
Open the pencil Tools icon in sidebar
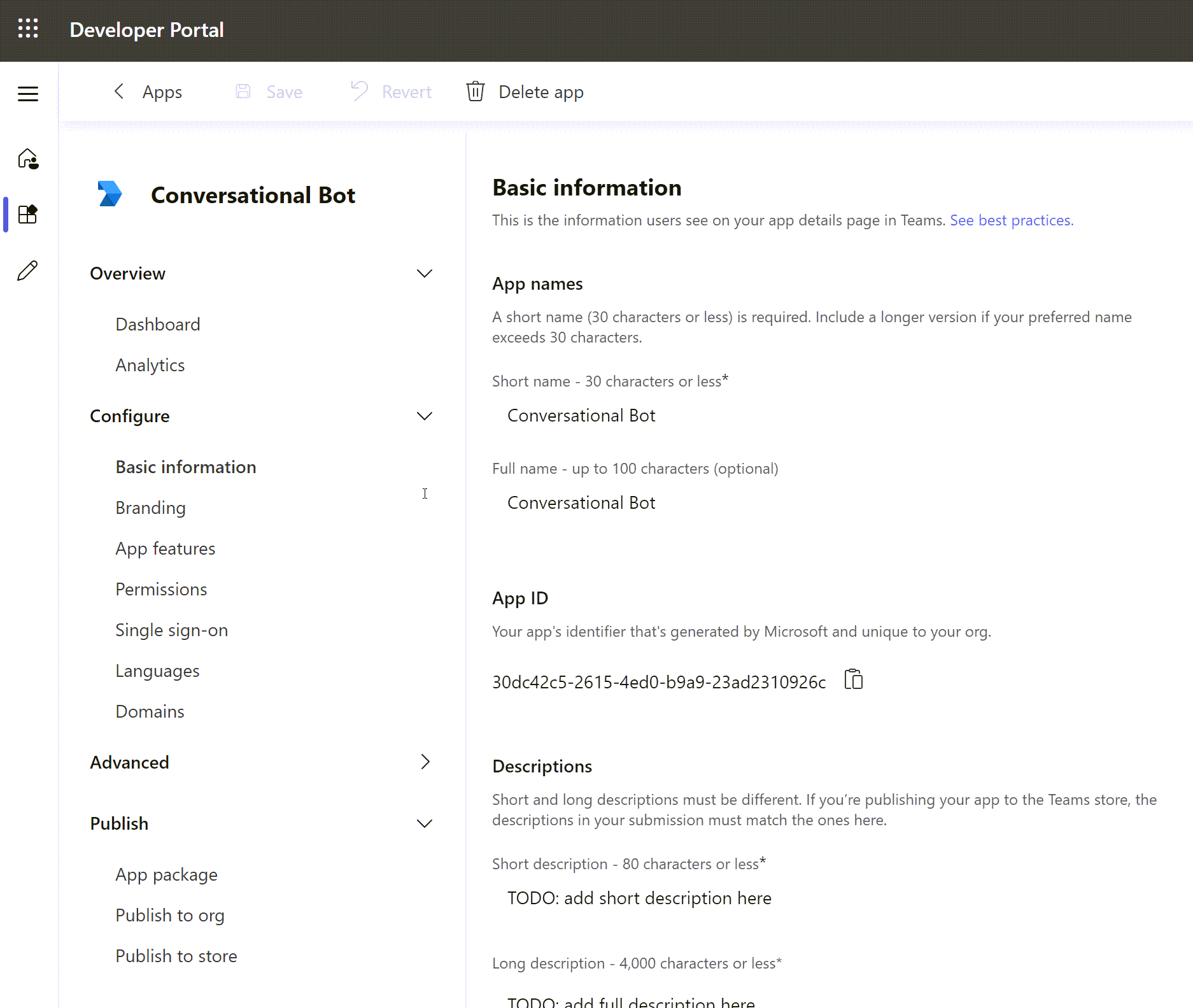click(x=27, y=271)
